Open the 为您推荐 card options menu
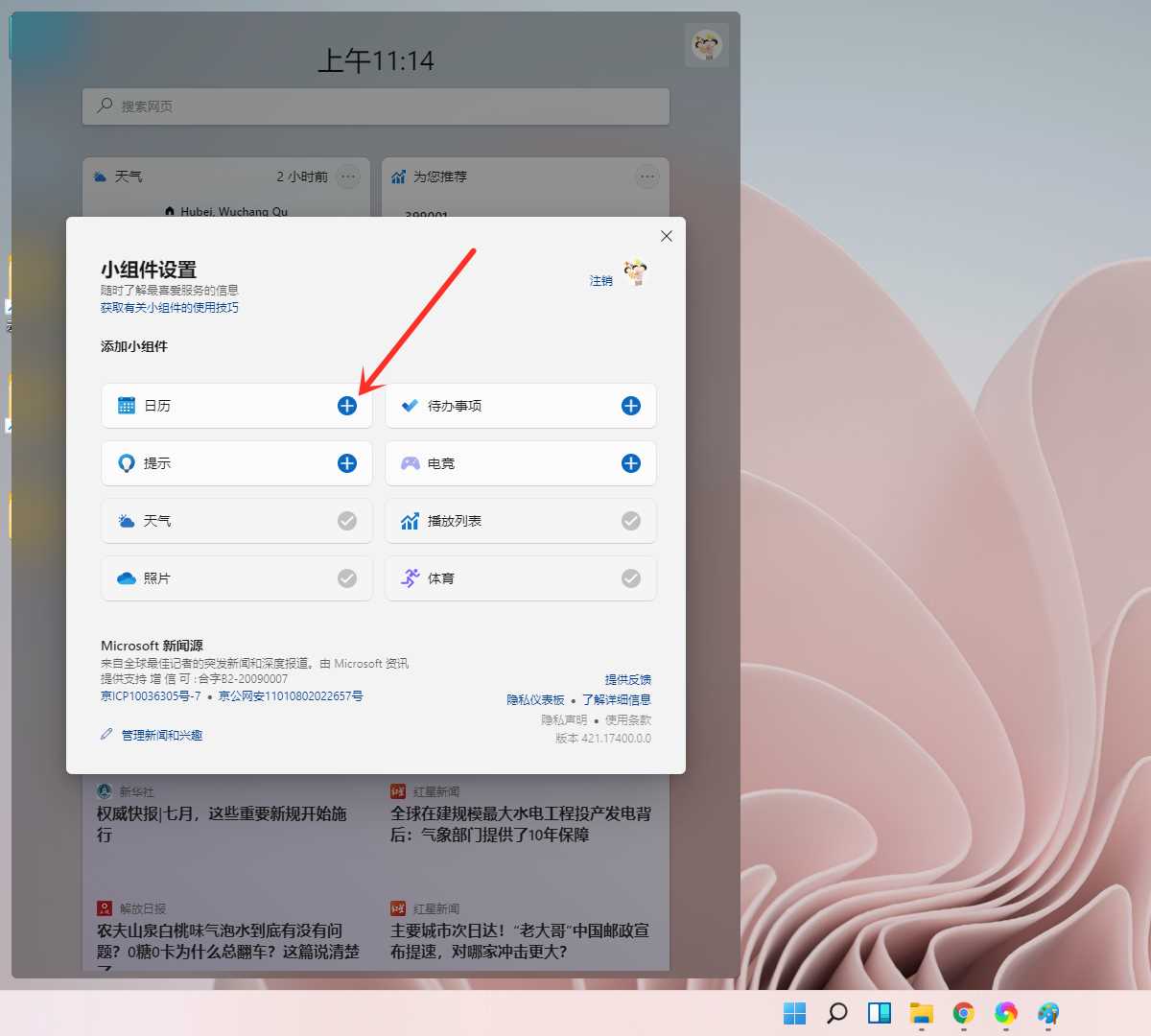 [x=647, y=177]
